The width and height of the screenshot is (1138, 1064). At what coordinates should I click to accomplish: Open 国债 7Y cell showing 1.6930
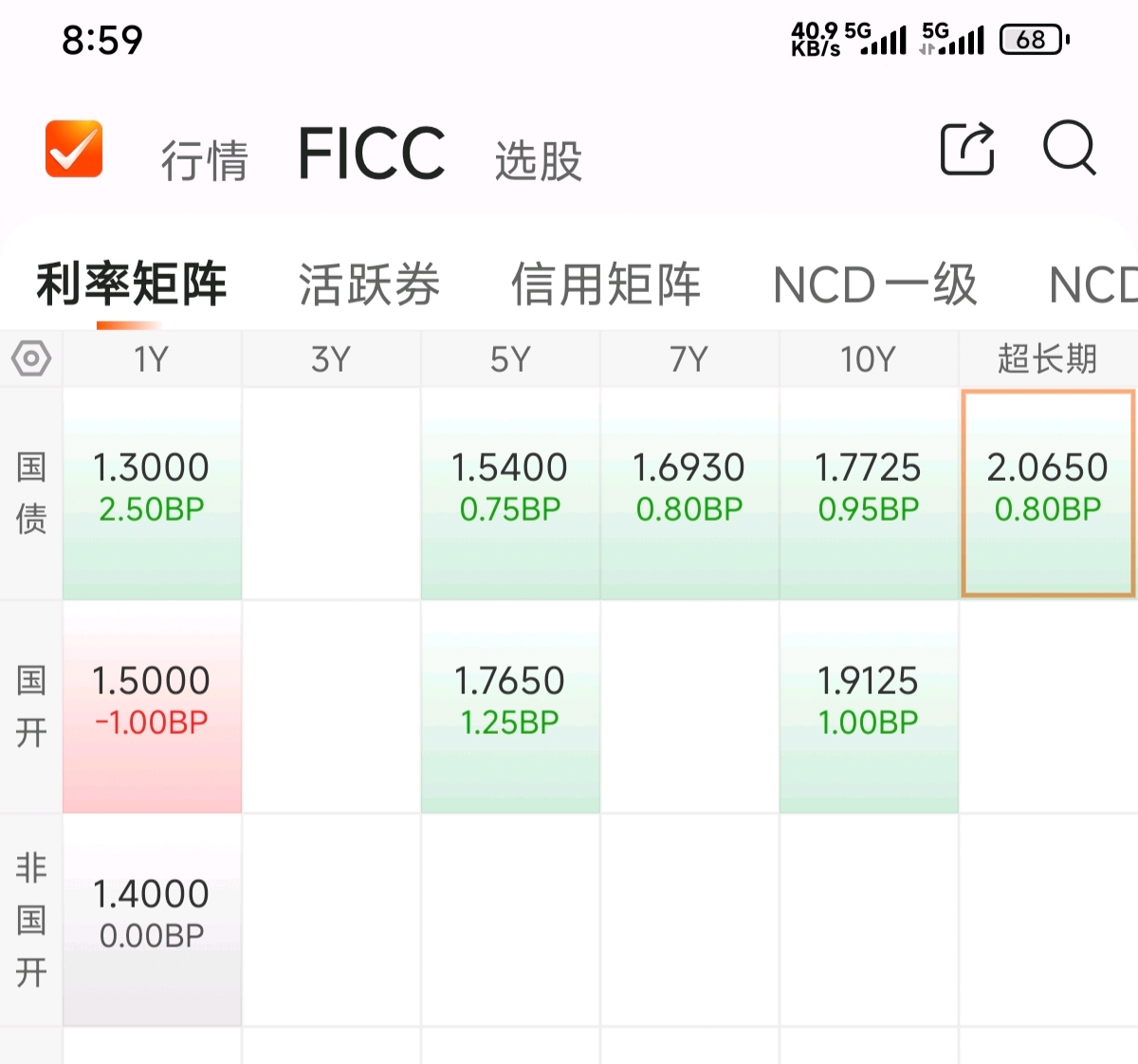[x=689, y=494]
